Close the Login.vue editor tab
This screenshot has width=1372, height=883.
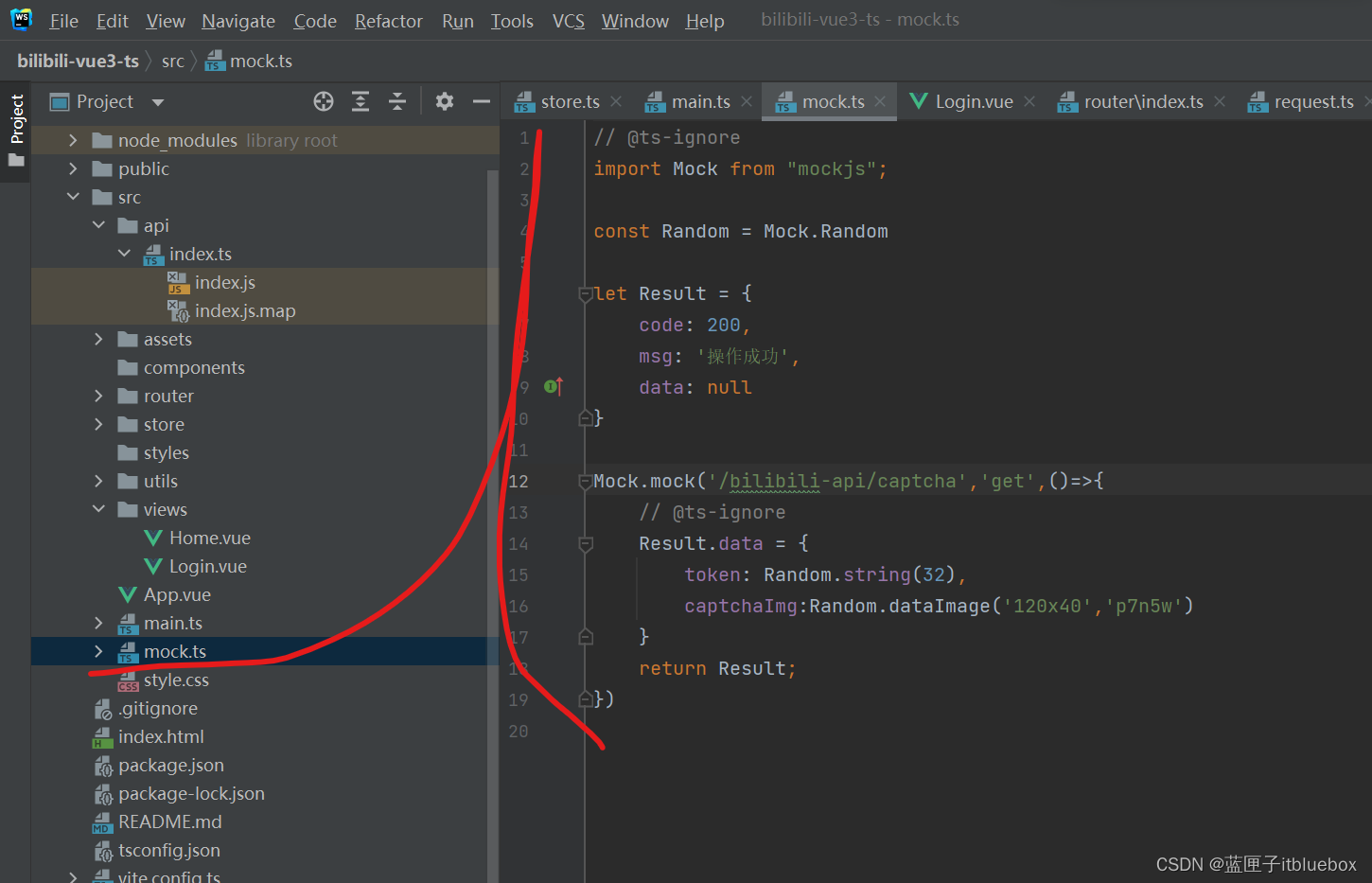pos(1029,101)
